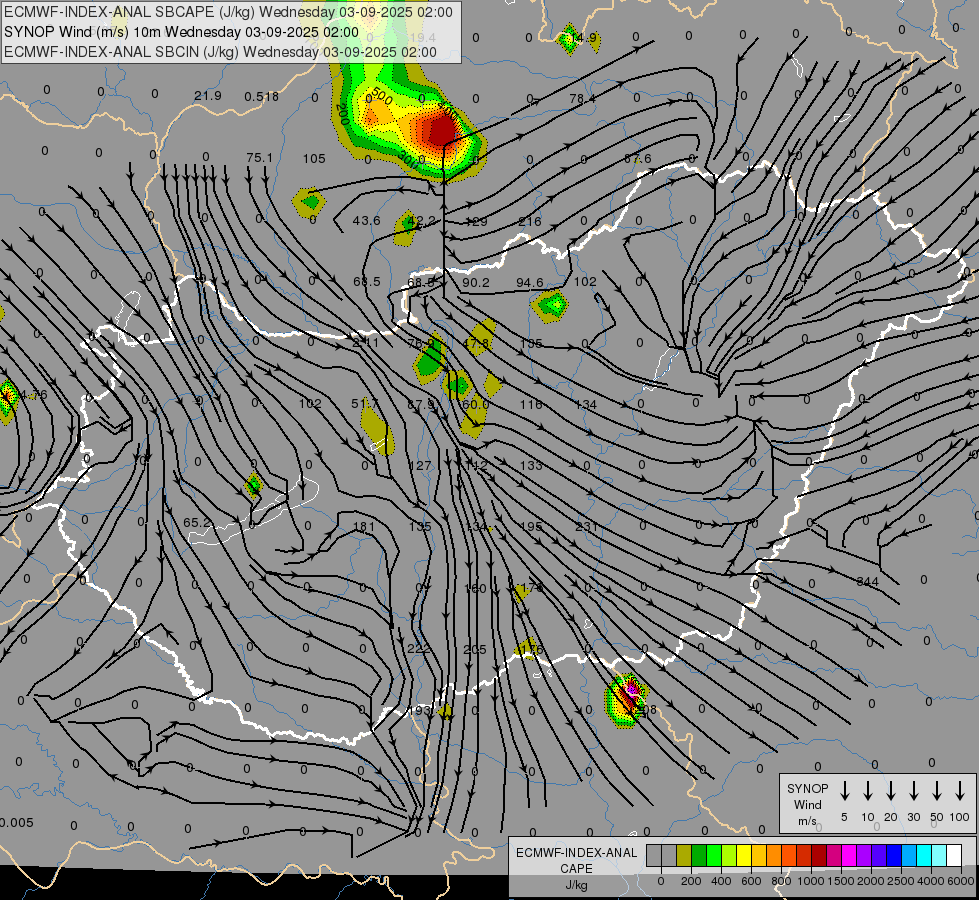Viewport: 979px width, 900px height.
Task: Click the 50 m/s wind arrow in legend
Action: [x=937, y=791]
